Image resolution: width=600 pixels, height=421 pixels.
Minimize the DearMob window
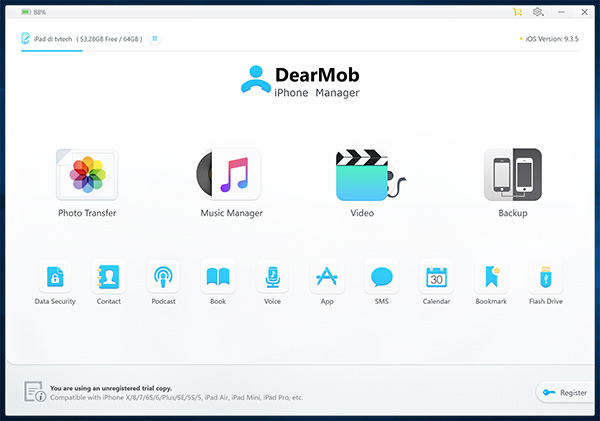[x=561, y=12]
